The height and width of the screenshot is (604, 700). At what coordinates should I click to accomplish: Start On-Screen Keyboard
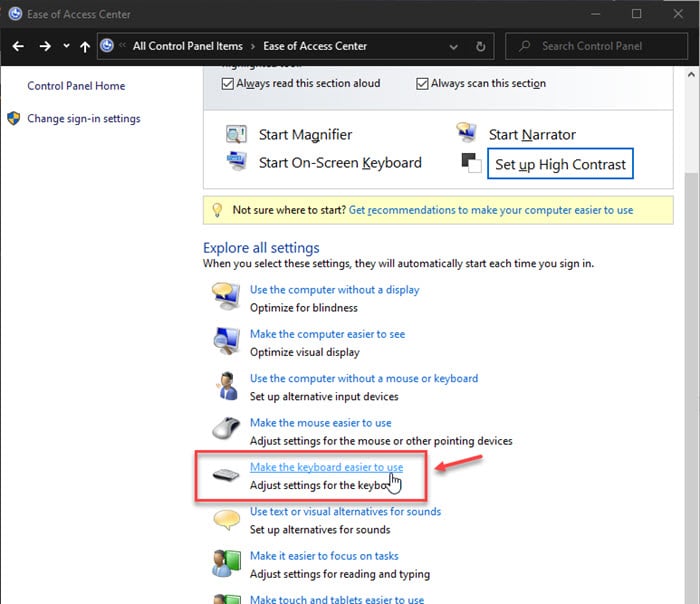pos(340,162)
